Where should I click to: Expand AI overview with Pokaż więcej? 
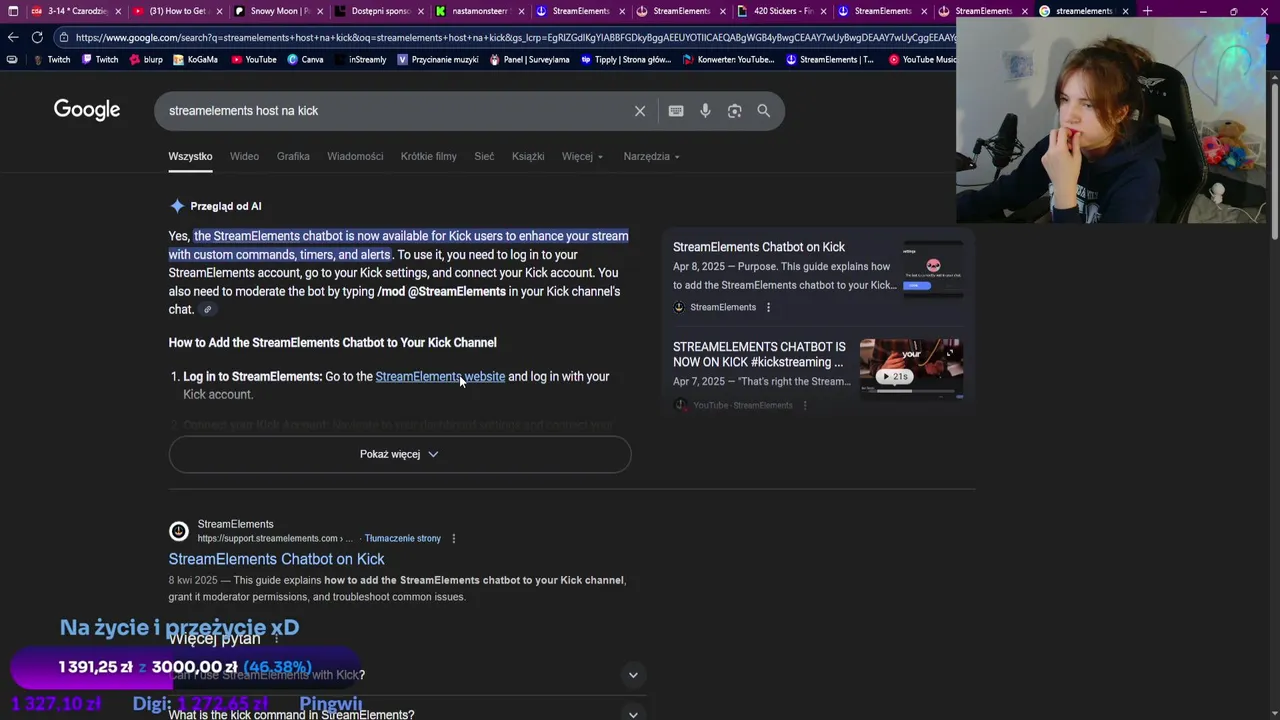coord(399,454)
